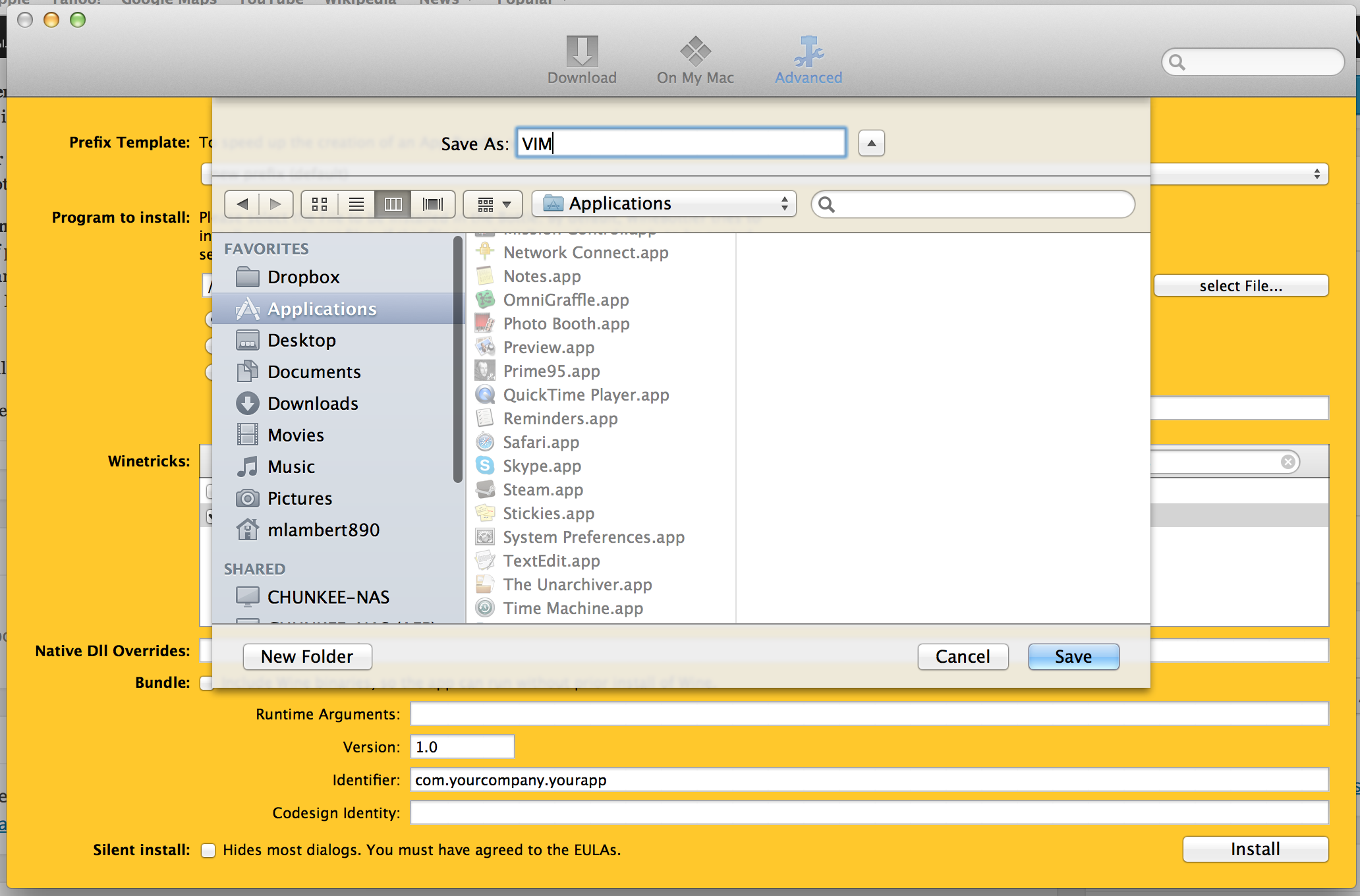
Task: Open the Applications location dropdown
Action: [x=664, y=204]
